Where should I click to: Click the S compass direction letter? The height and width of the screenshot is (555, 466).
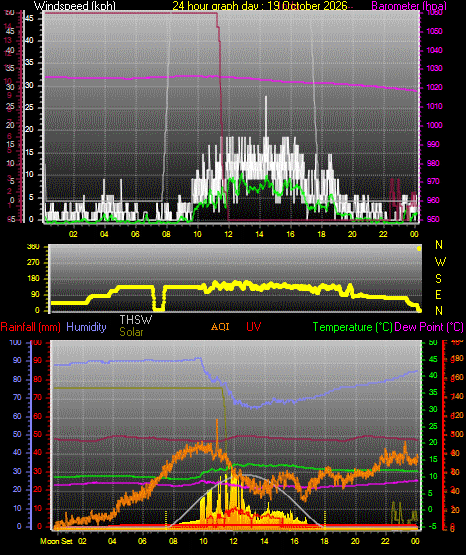click(x=438, y=279)
